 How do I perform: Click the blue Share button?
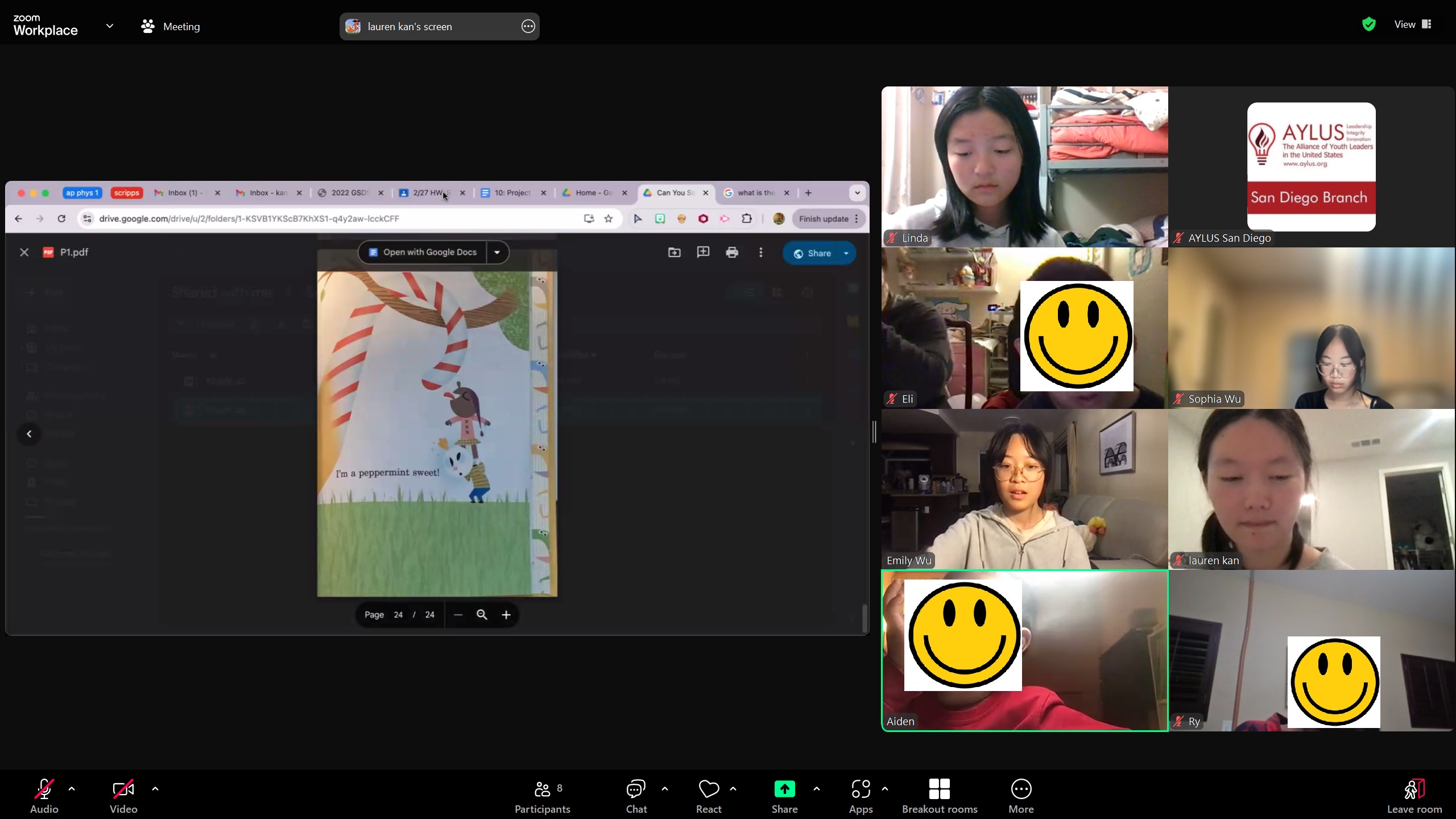[x=812, y=253]
